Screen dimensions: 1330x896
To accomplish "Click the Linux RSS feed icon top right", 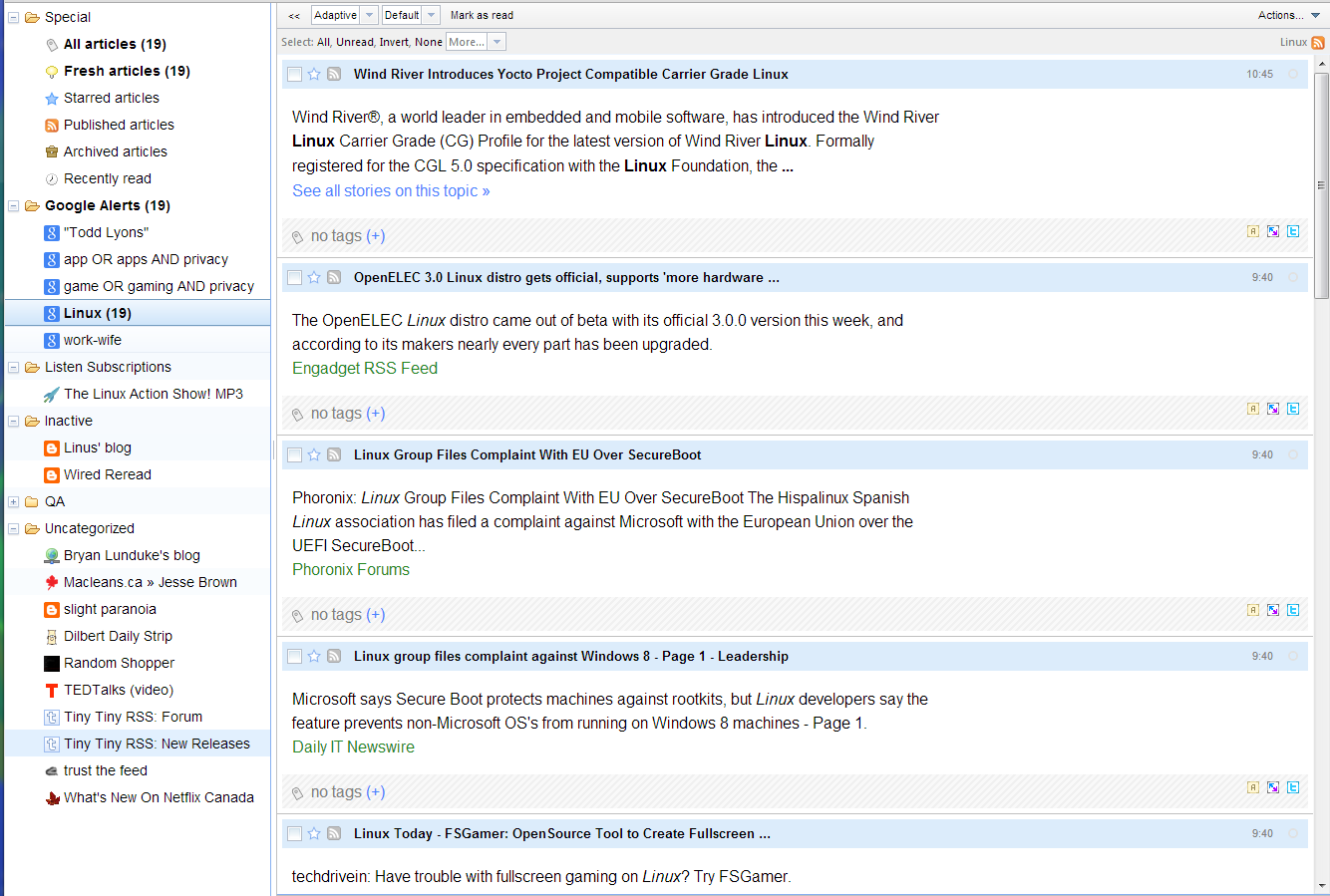I will (1318, 43).
